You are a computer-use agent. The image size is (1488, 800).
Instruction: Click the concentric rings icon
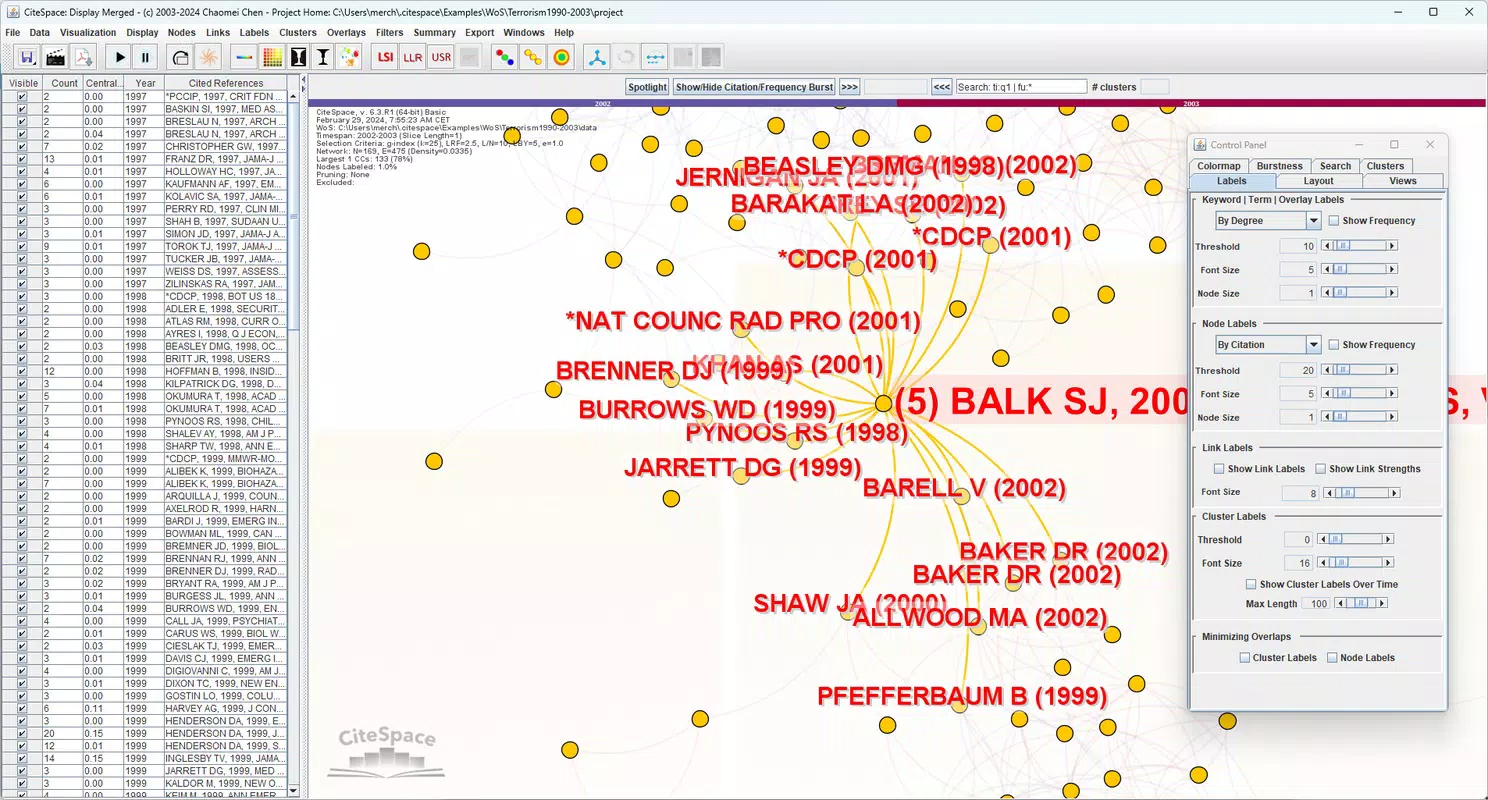562,57
